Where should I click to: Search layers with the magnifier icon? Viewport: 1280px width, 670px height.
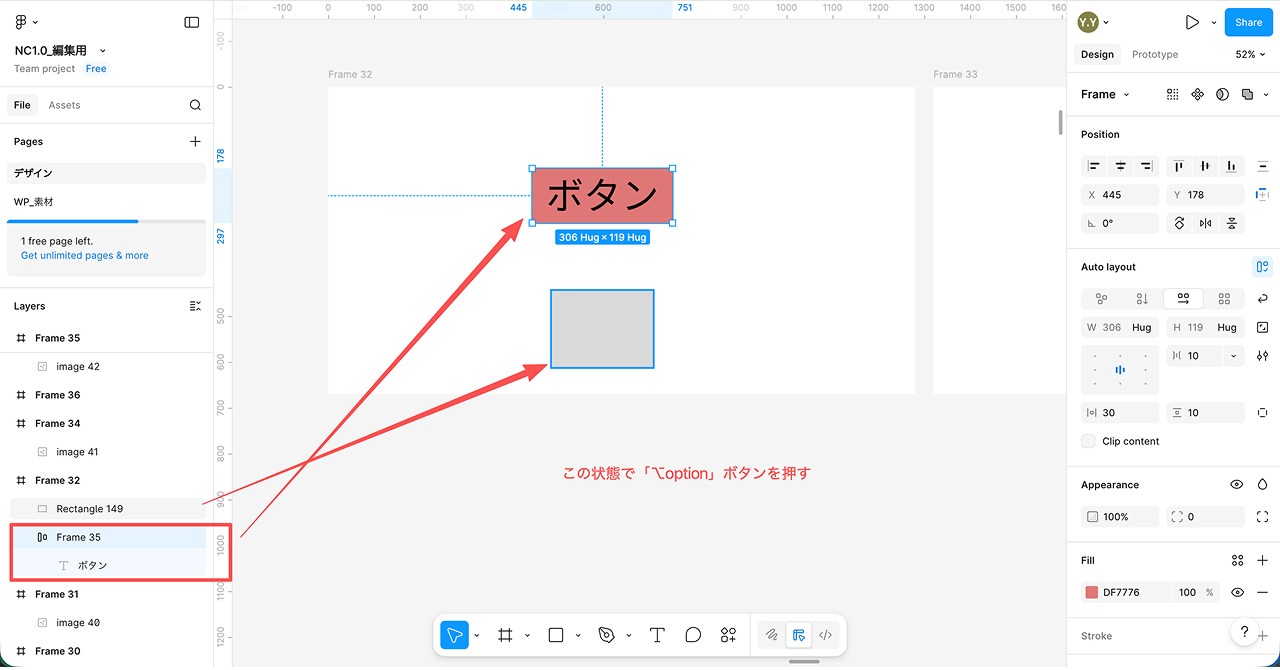195,105
